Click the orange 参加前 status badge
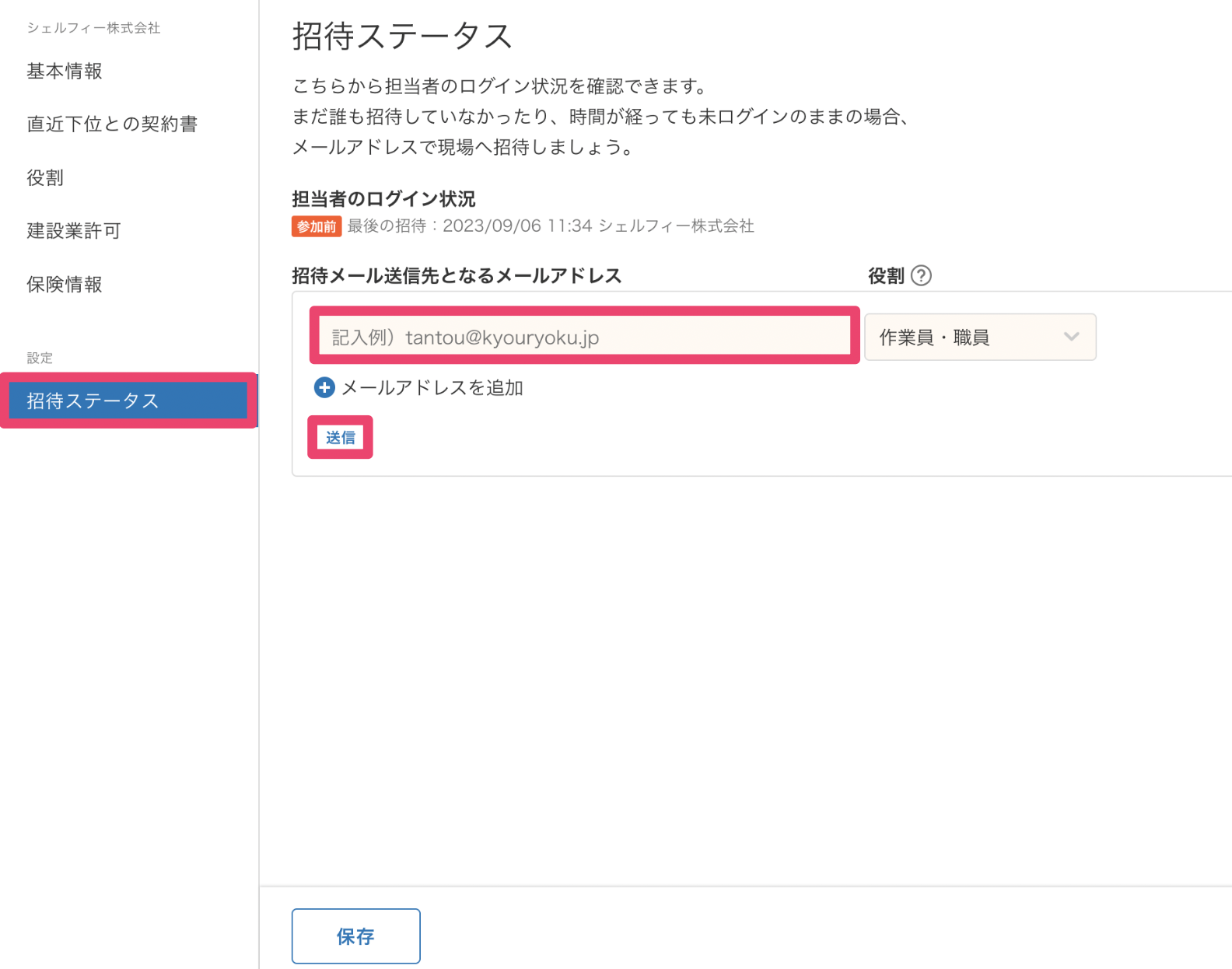Image resolution: width=1232 pixels, height=969 pixels. (317, 226)
